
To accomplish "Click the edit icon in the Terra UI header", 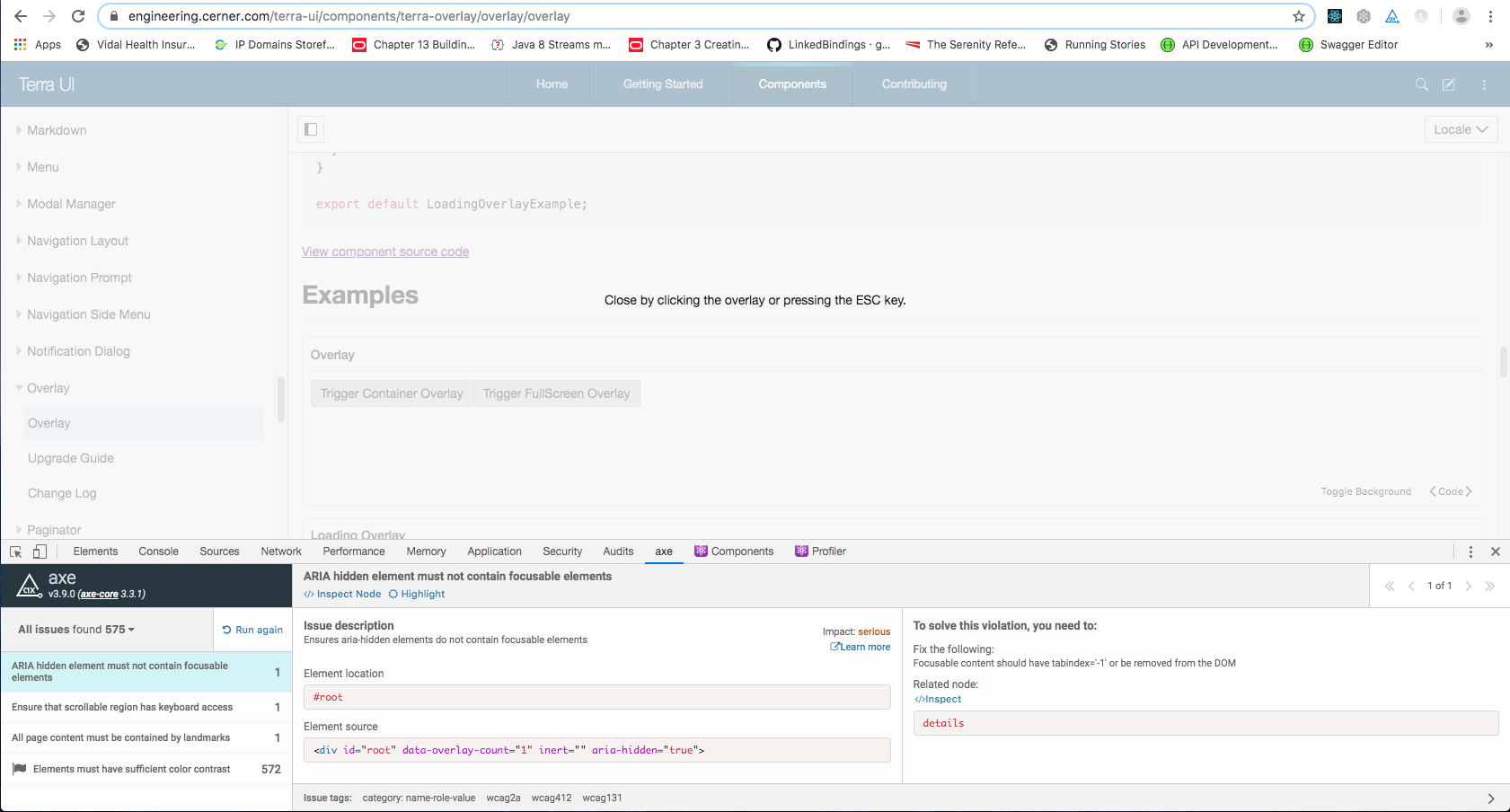I will (1449, 84).
